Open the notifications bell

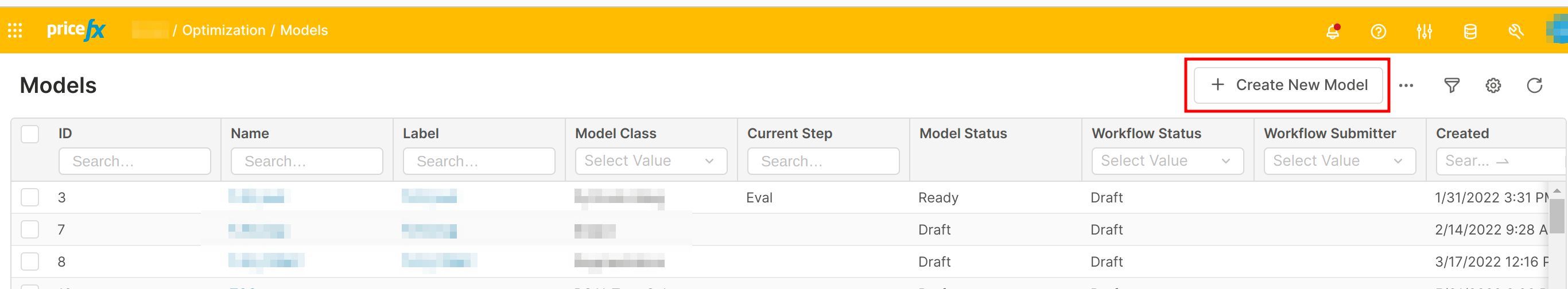pos(1333,31)
